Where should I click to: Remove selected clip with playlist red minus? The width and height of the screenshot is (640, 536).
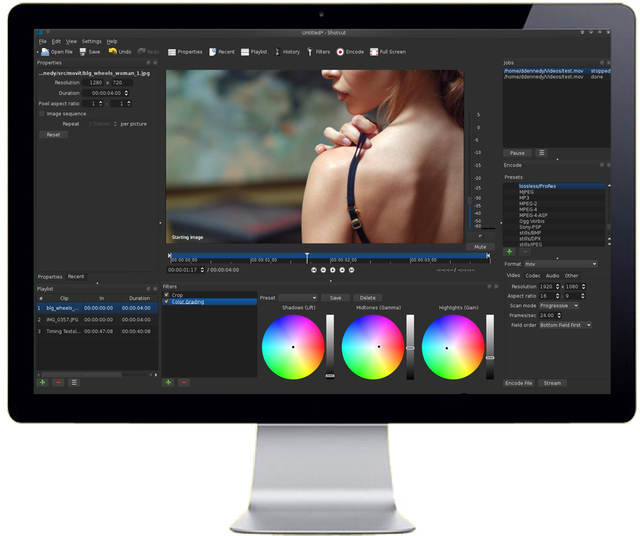58,383
